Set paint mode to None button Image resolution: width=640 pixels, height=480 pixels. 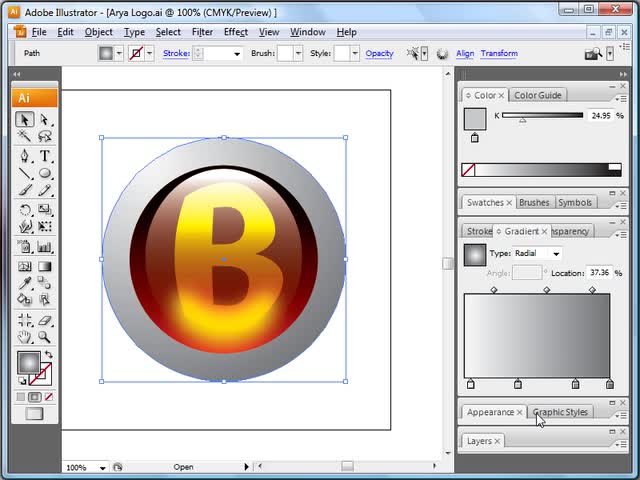tap(49, 397)
